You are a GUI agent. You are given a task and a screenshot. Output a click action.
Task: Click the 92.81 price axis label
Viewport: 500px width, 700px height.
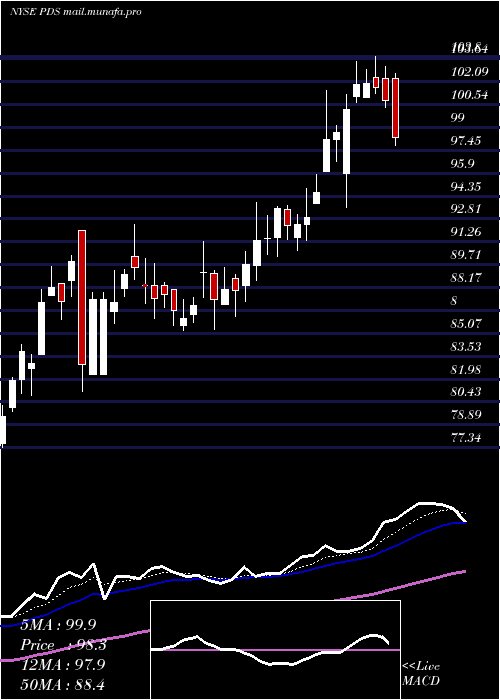coord(466,208)
